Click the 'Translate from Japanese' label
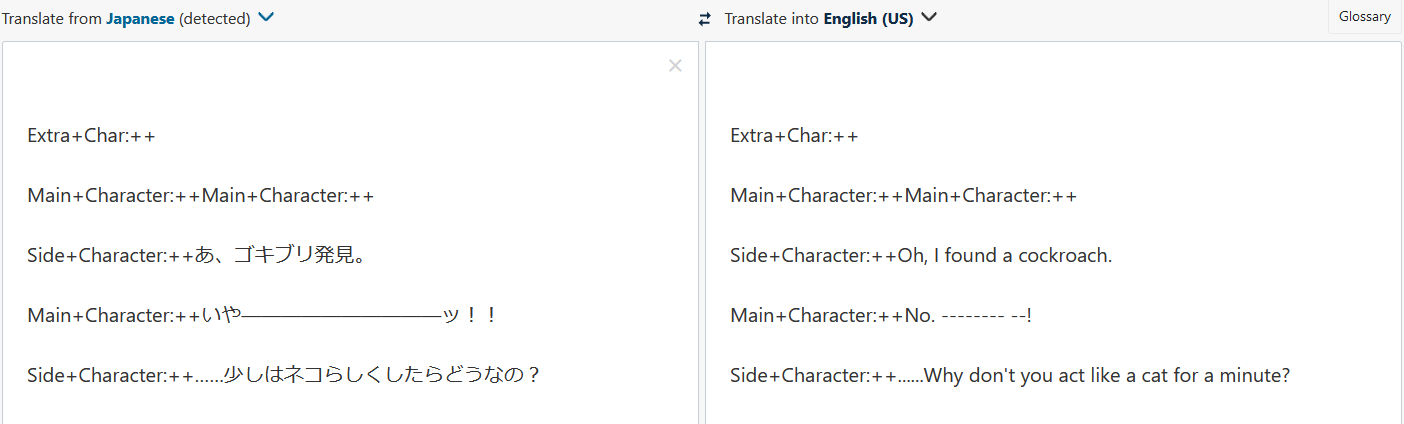 click(x=126, y=19)
